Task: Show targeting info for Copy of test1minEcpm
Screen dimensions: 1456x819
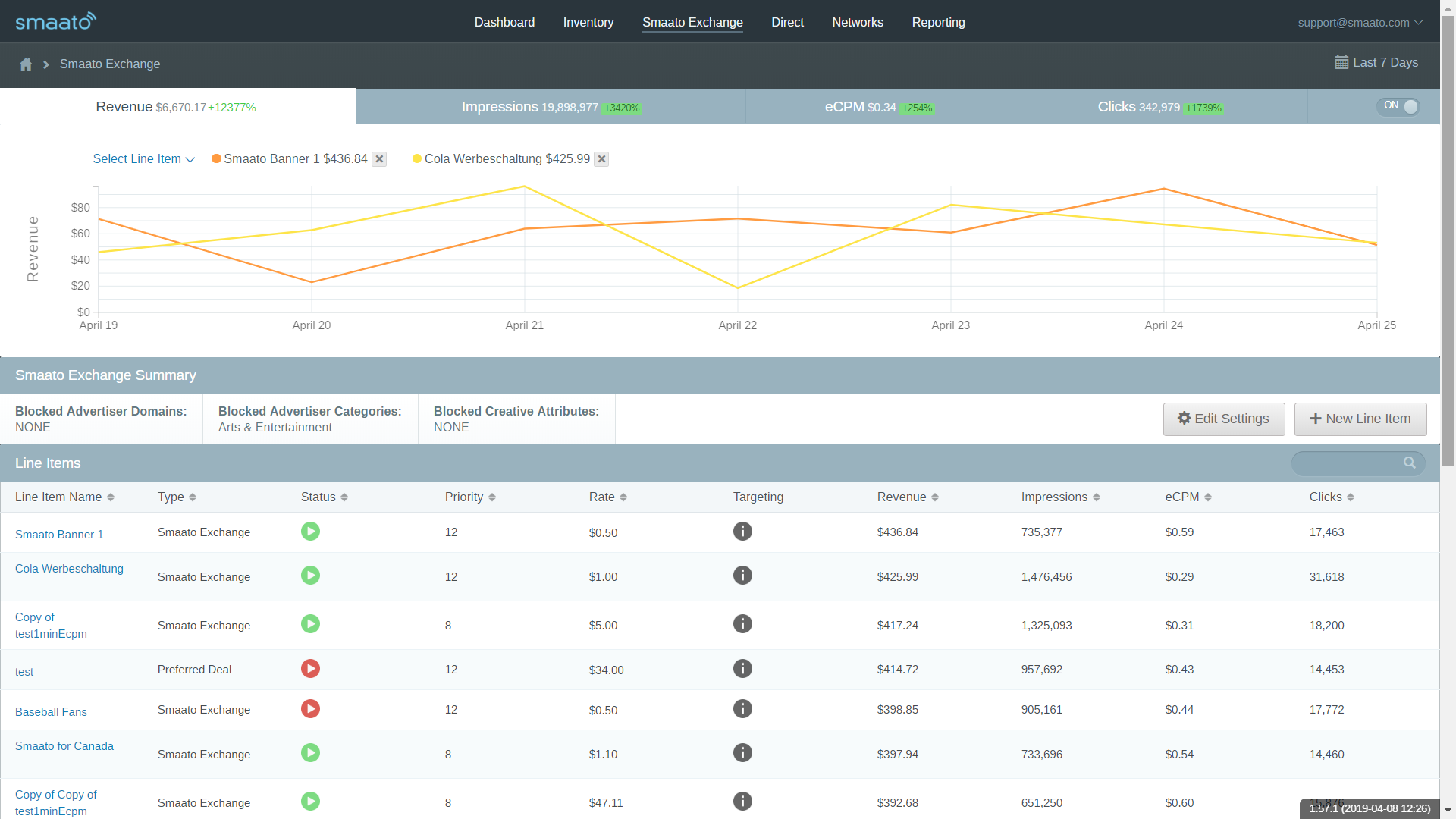Action: coord(742,624)
